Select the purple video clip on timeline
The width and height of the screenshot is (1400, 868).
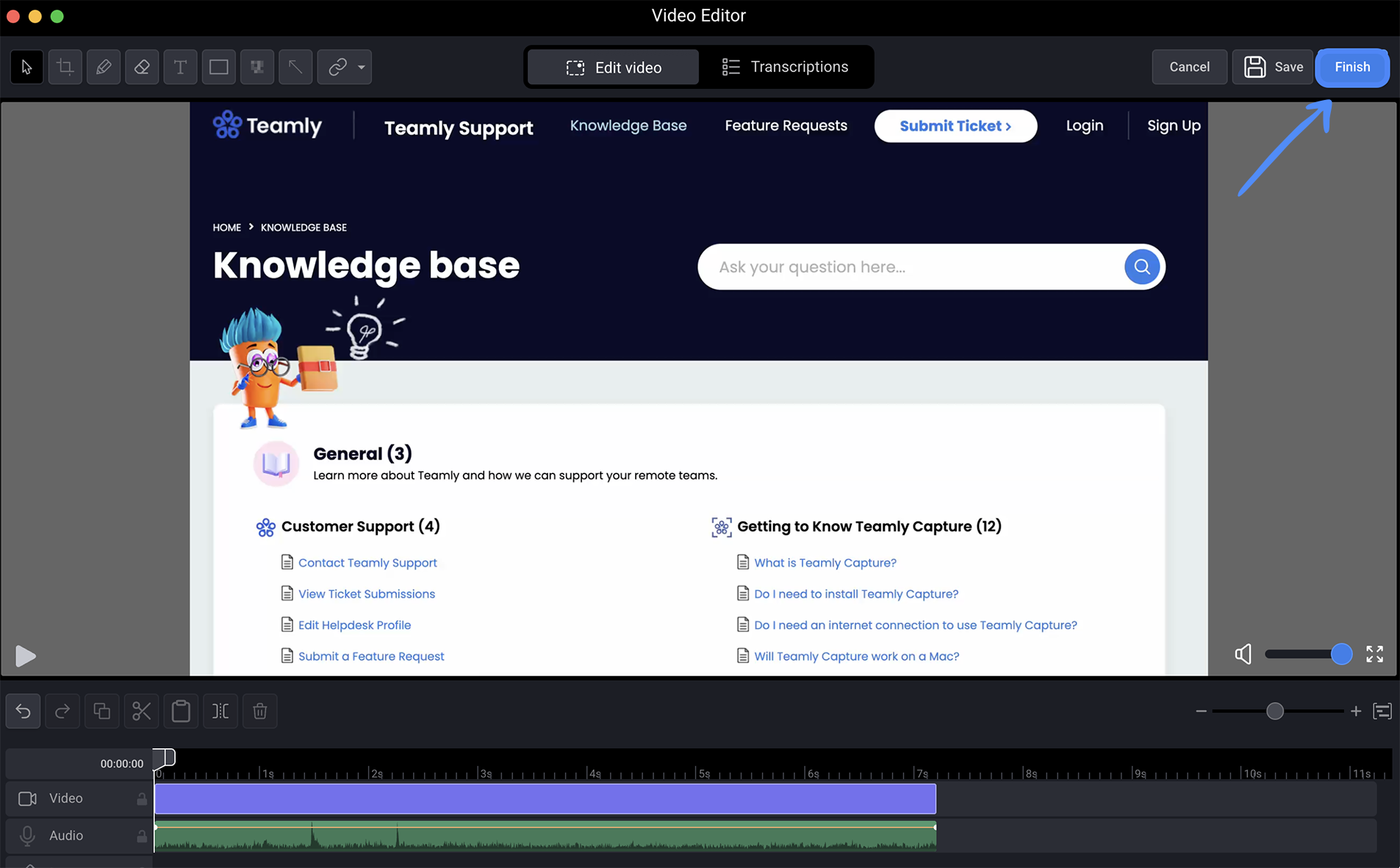545,799
